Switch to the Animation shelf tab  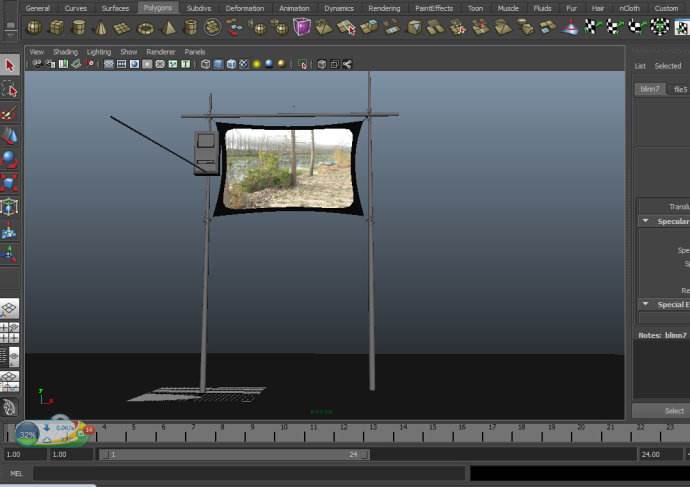click(x=294, y=8)
